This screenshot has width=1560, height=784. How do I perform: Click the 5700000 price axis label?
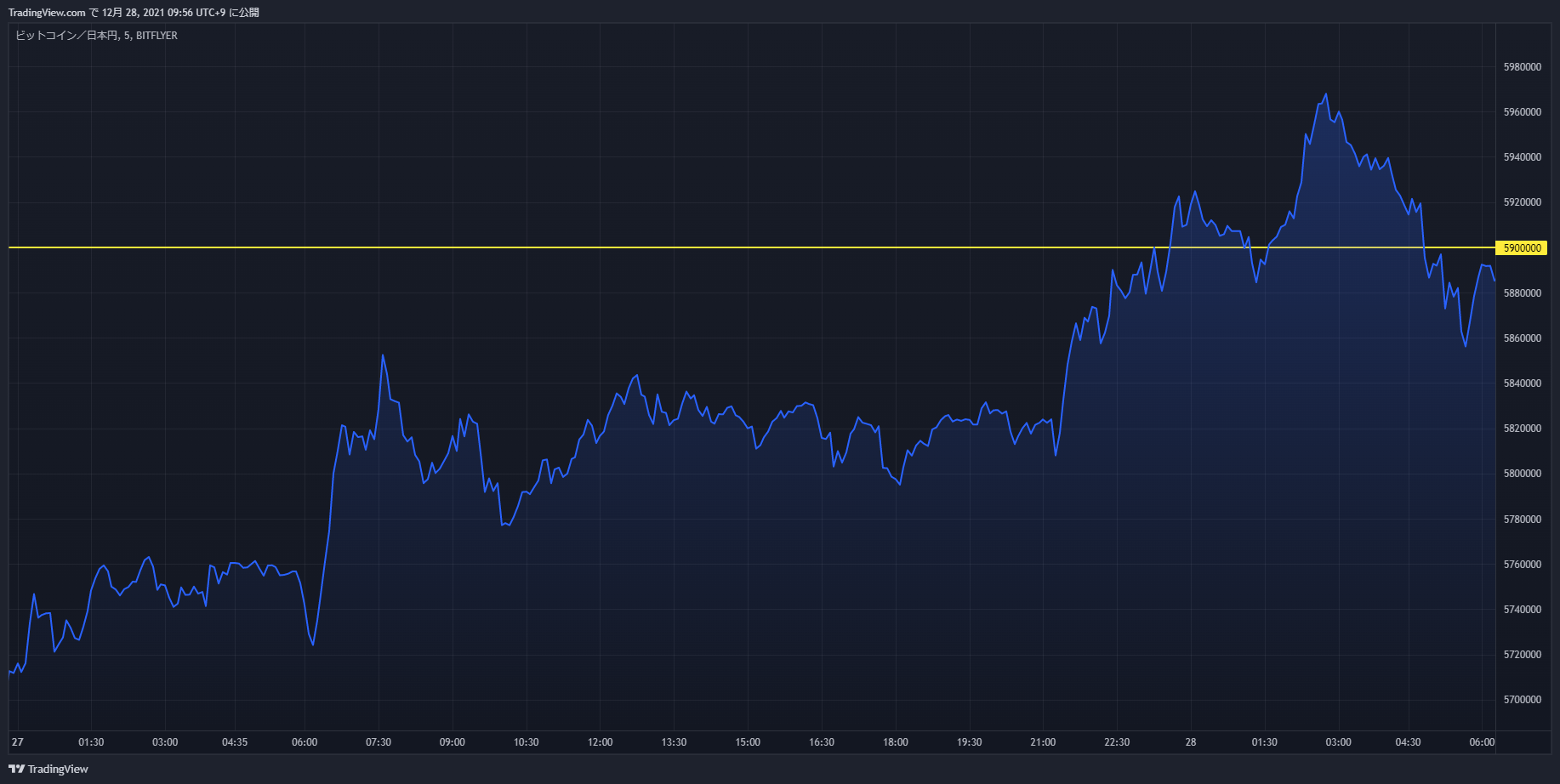pyautogui.click(x=1523, y=700)
